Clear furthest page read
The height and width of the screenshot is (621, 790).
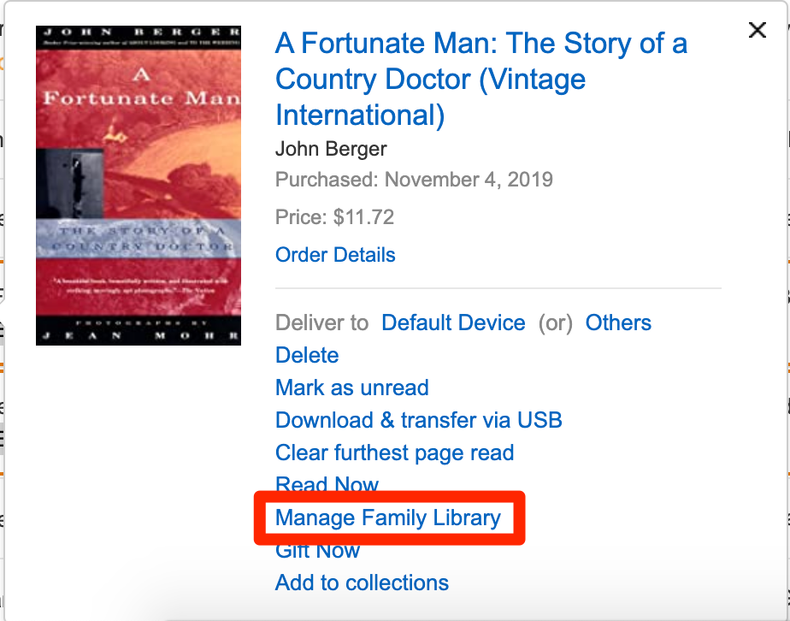point(394,453)
